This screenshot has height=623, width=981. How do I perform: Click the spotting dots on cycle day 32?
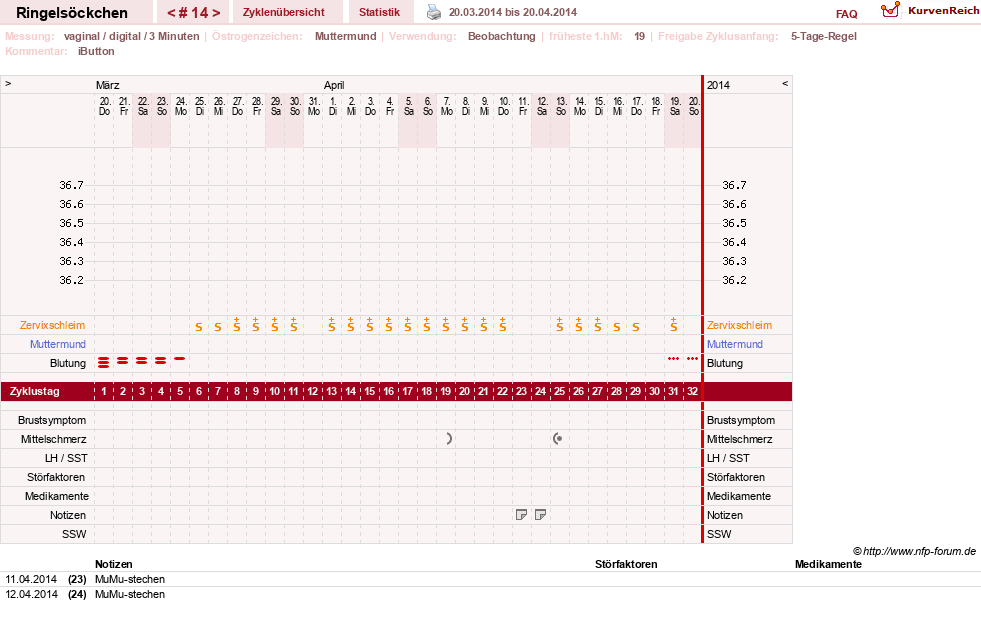point(692,358)
